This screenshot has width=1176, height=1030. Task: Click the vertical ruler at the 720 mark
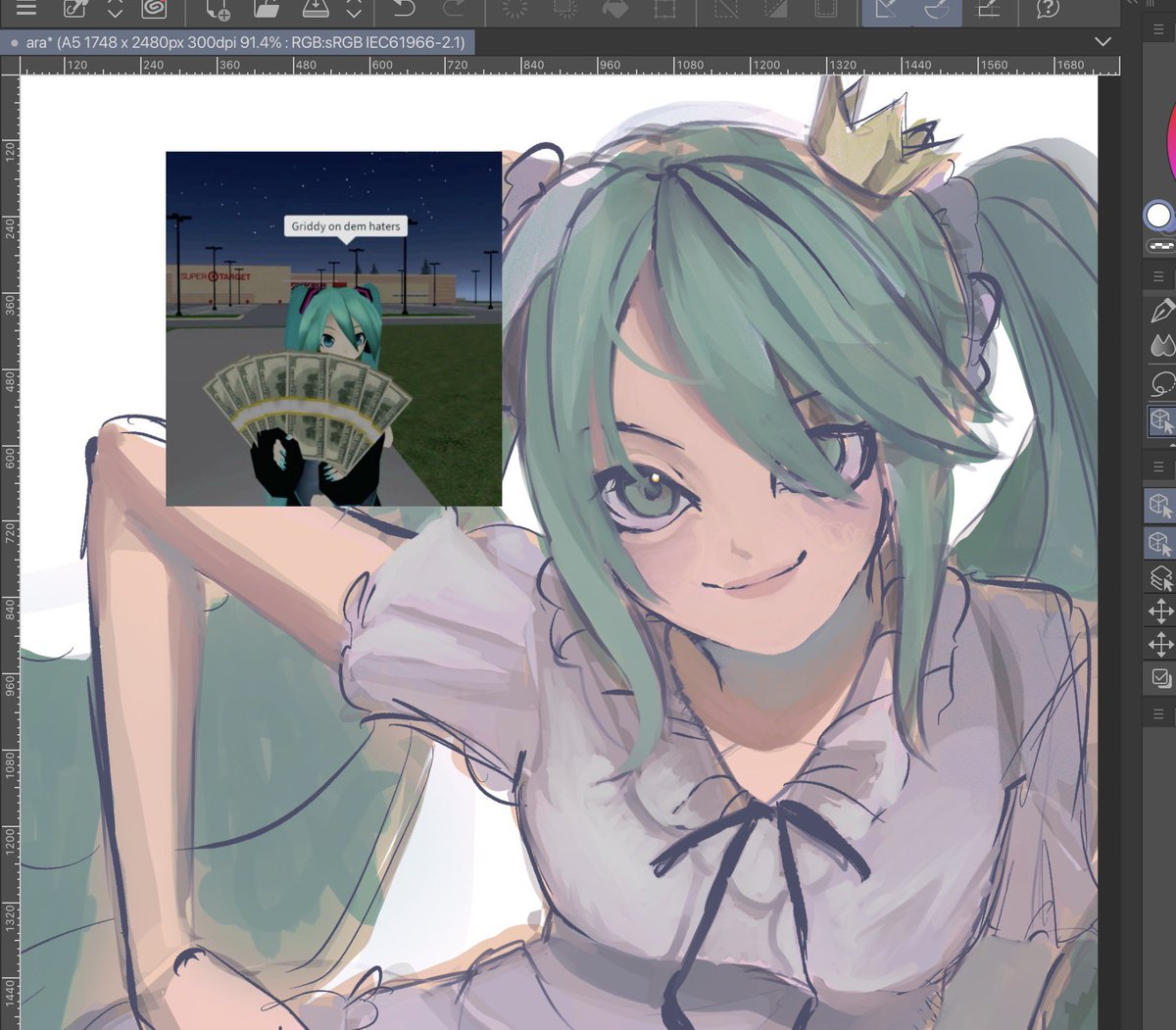click(x=10, y=534)
